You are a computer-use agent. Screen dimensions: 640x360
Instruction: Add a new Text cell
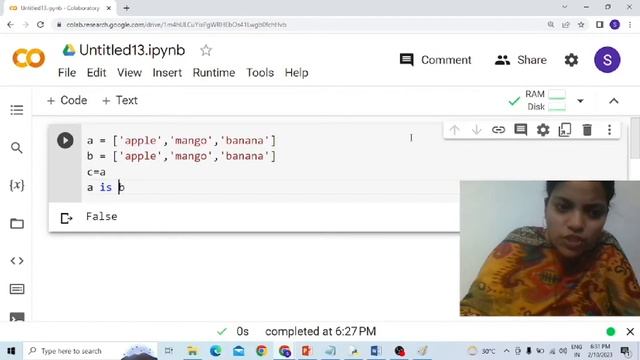coord(120,100)
